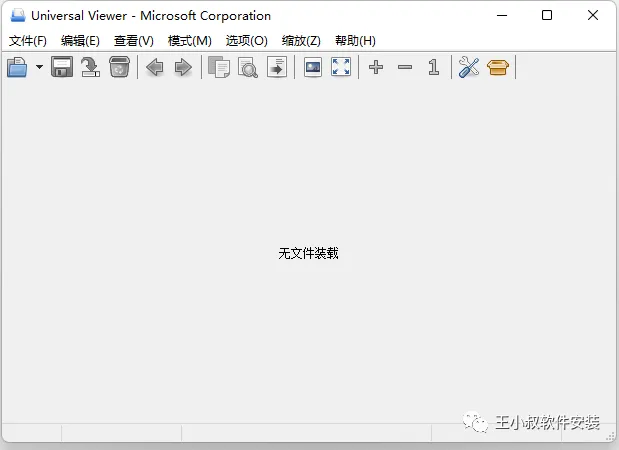619x450 pixels.
Task: Click the Universal Viewer title bar app icon
Action: click(x=18, y=15)
